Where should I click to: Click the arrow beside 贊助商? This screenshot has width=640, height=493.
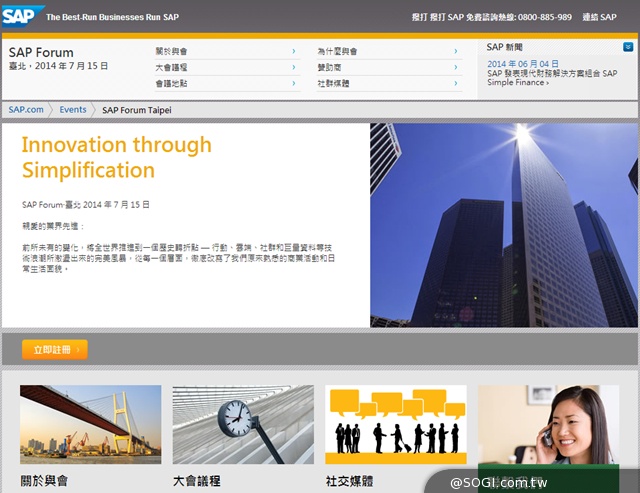point(456,67)
